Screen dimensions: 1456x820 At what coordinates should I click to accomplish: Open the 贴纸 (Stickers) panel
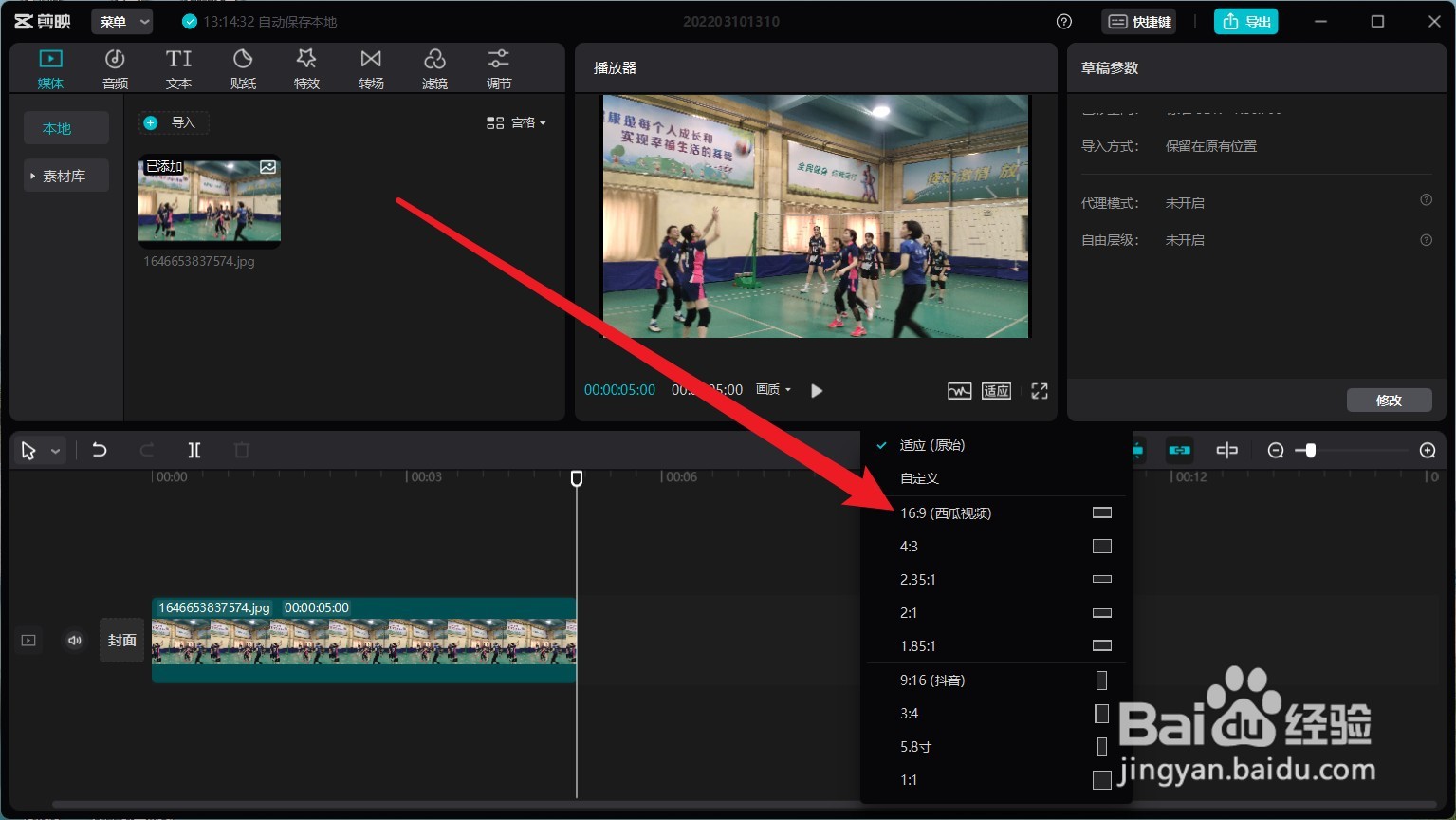tap(243, 67)
